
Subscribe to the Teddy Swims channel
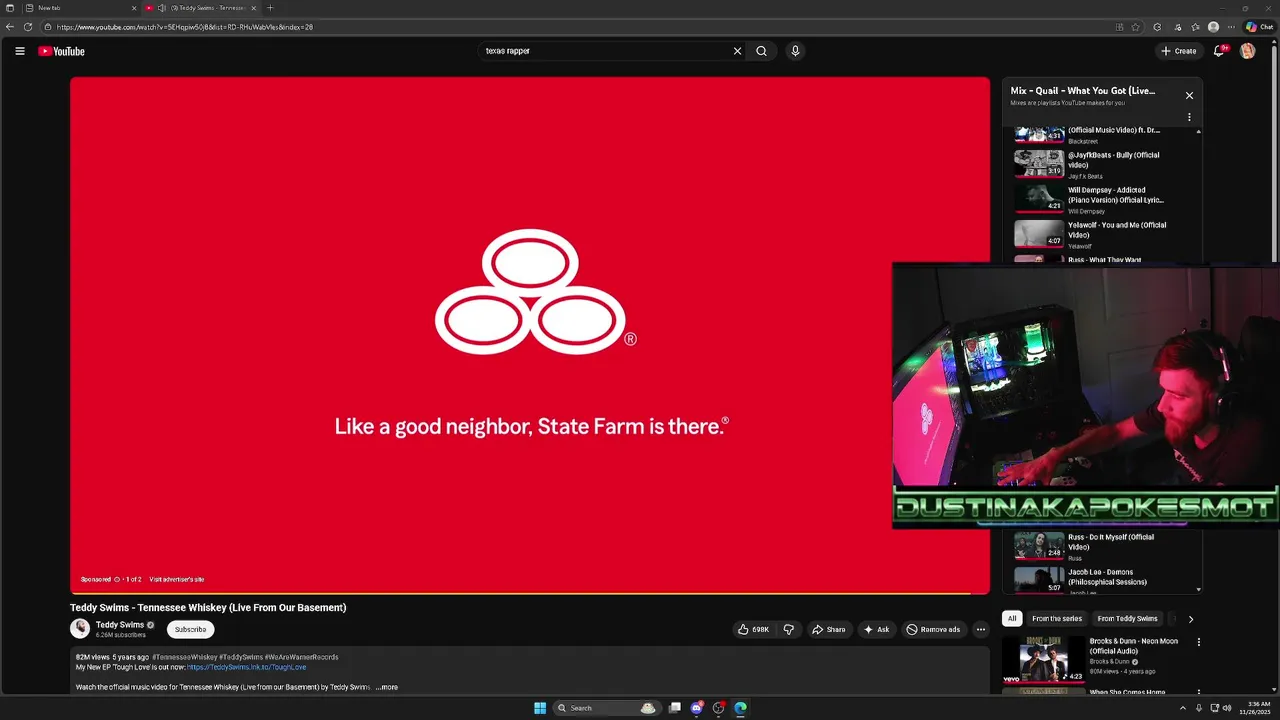coord(190,629)
